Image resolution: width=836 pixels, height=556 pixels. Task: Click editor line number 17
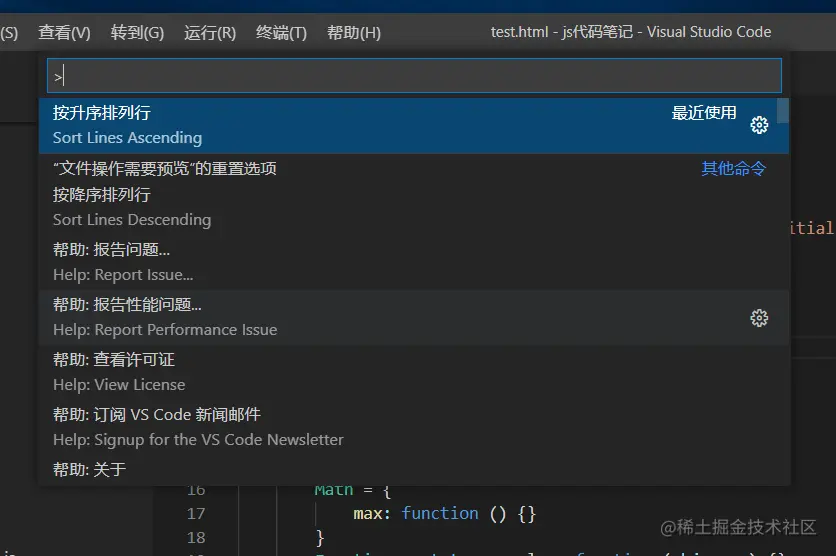[x=196, y=513]
